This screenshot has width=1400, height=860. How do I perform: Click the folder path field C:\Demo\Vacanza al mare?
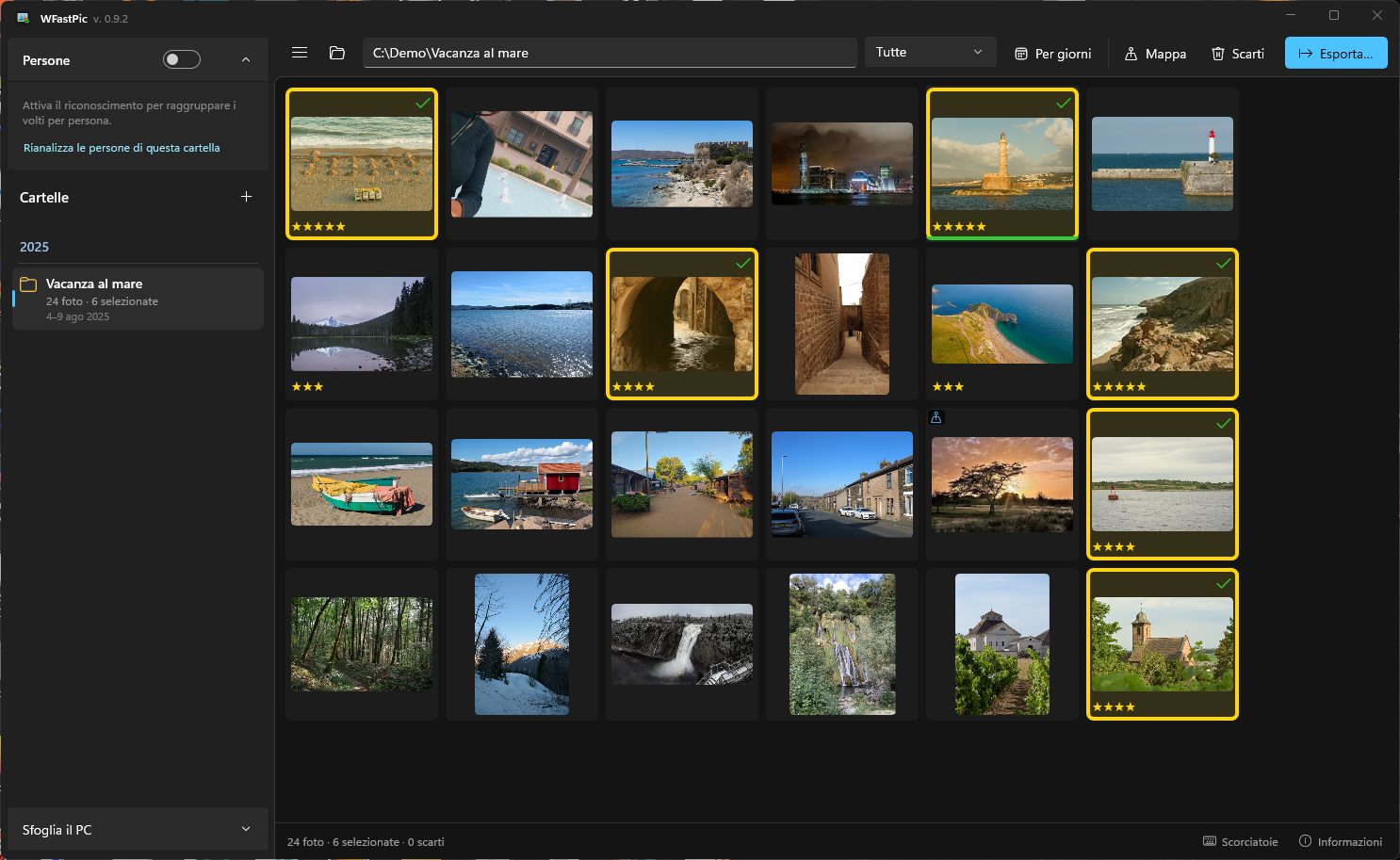(610, 53)
